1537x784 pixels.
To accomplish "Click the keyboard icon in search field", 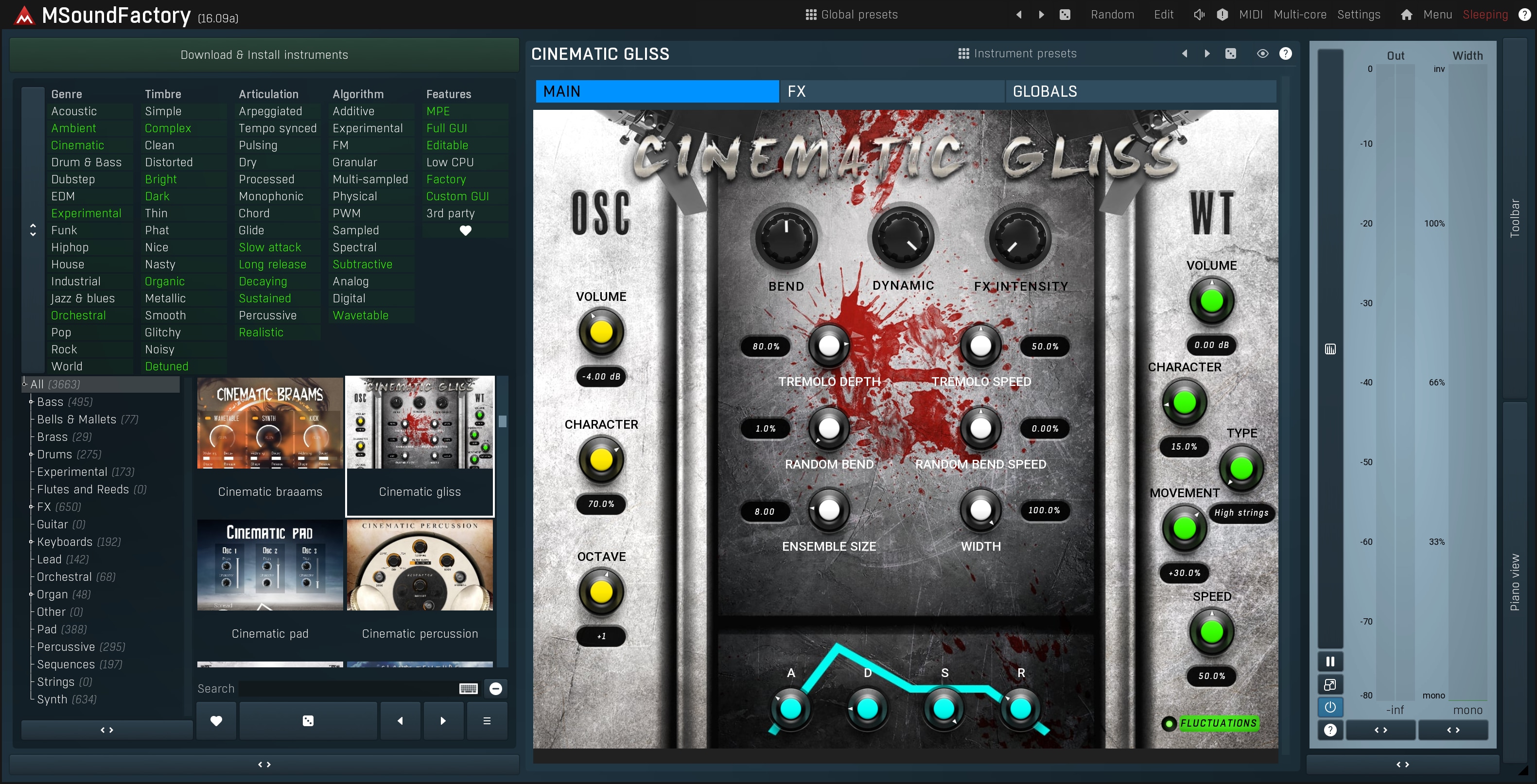I will click(x=469, y=689).
